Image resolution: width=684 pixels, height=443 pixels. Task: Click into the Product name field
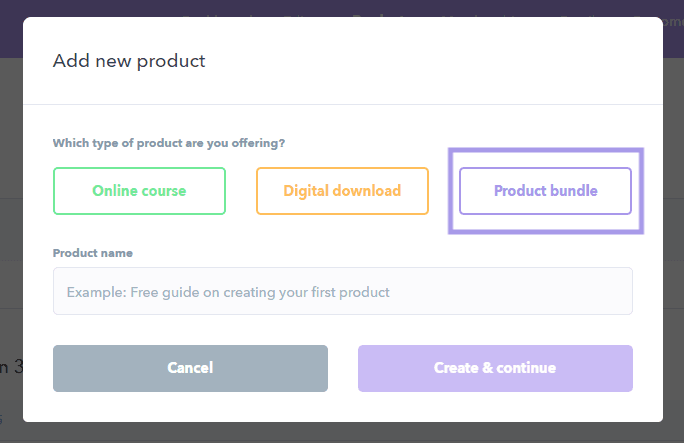(342, 292)
